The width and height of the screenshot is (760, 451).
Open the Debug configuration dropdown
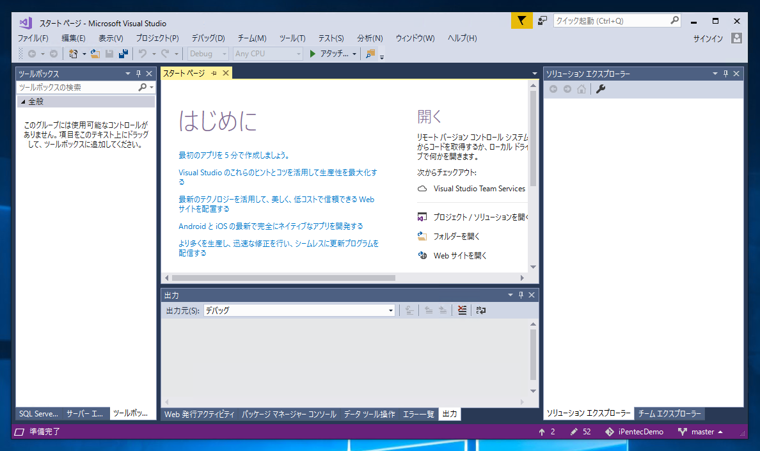click(x=208, y=54)
